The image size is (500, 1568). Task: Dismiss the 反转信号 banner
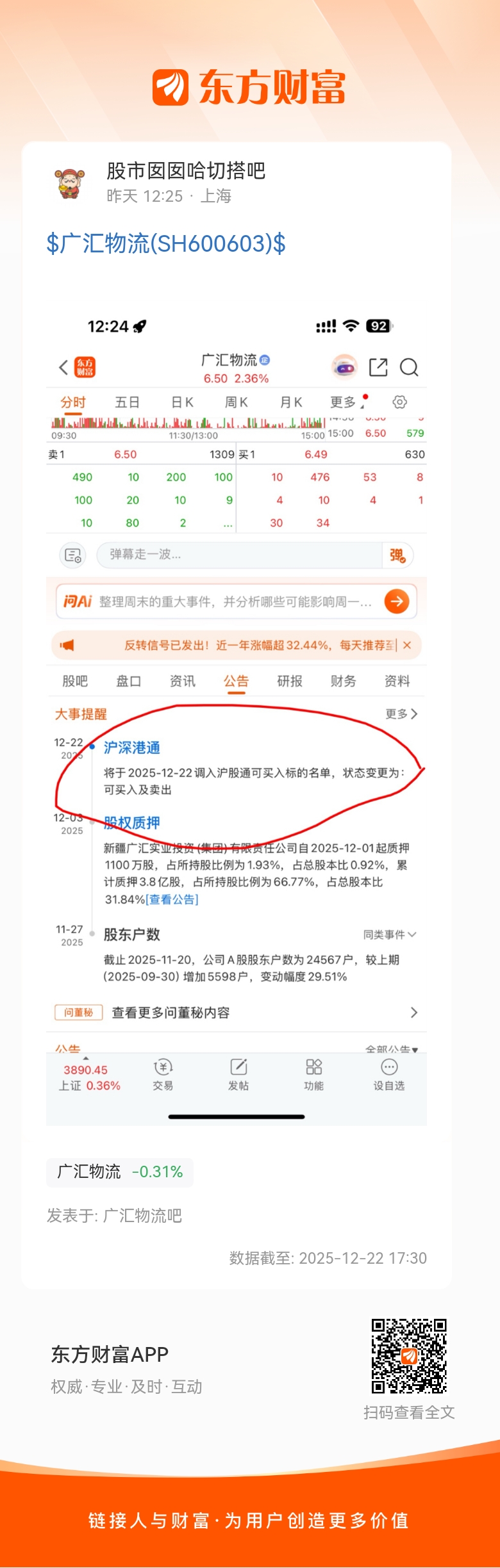pos(407,645)
